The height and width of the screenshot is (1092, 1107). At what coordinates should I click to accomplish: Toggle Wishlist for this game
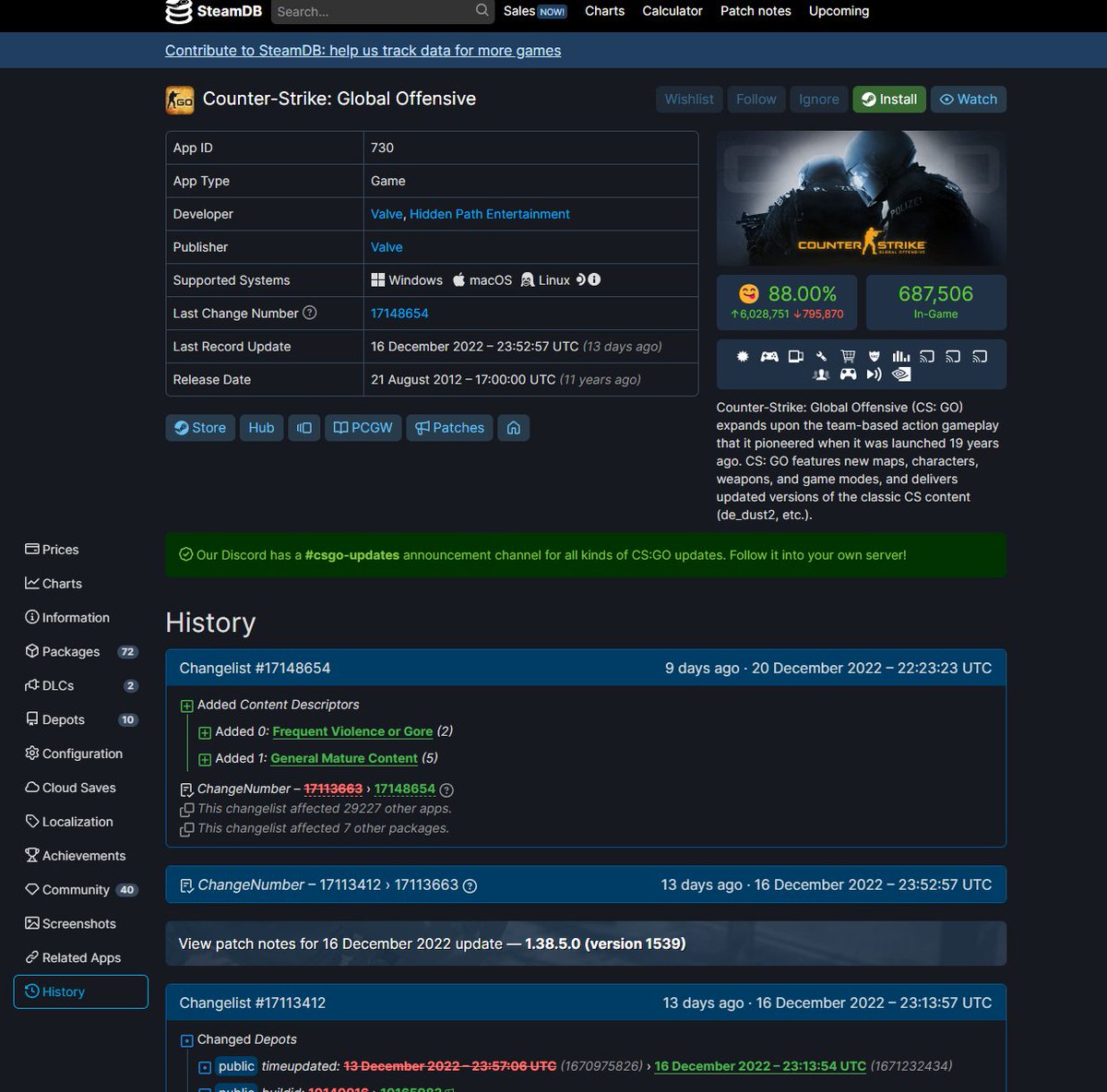click(689, 100)
